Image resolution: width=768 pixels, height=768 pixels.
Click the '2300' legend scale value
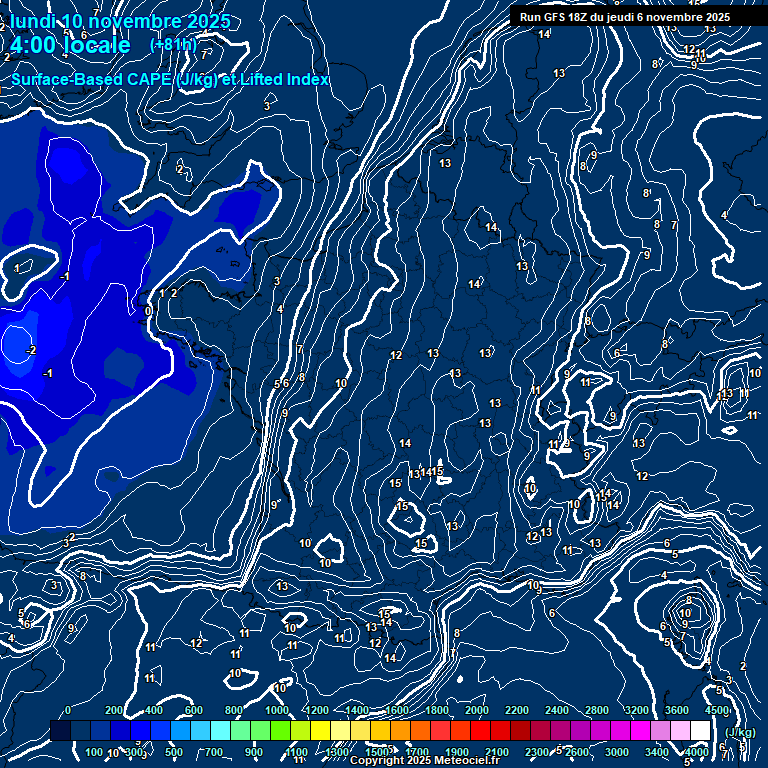(537, 752)
